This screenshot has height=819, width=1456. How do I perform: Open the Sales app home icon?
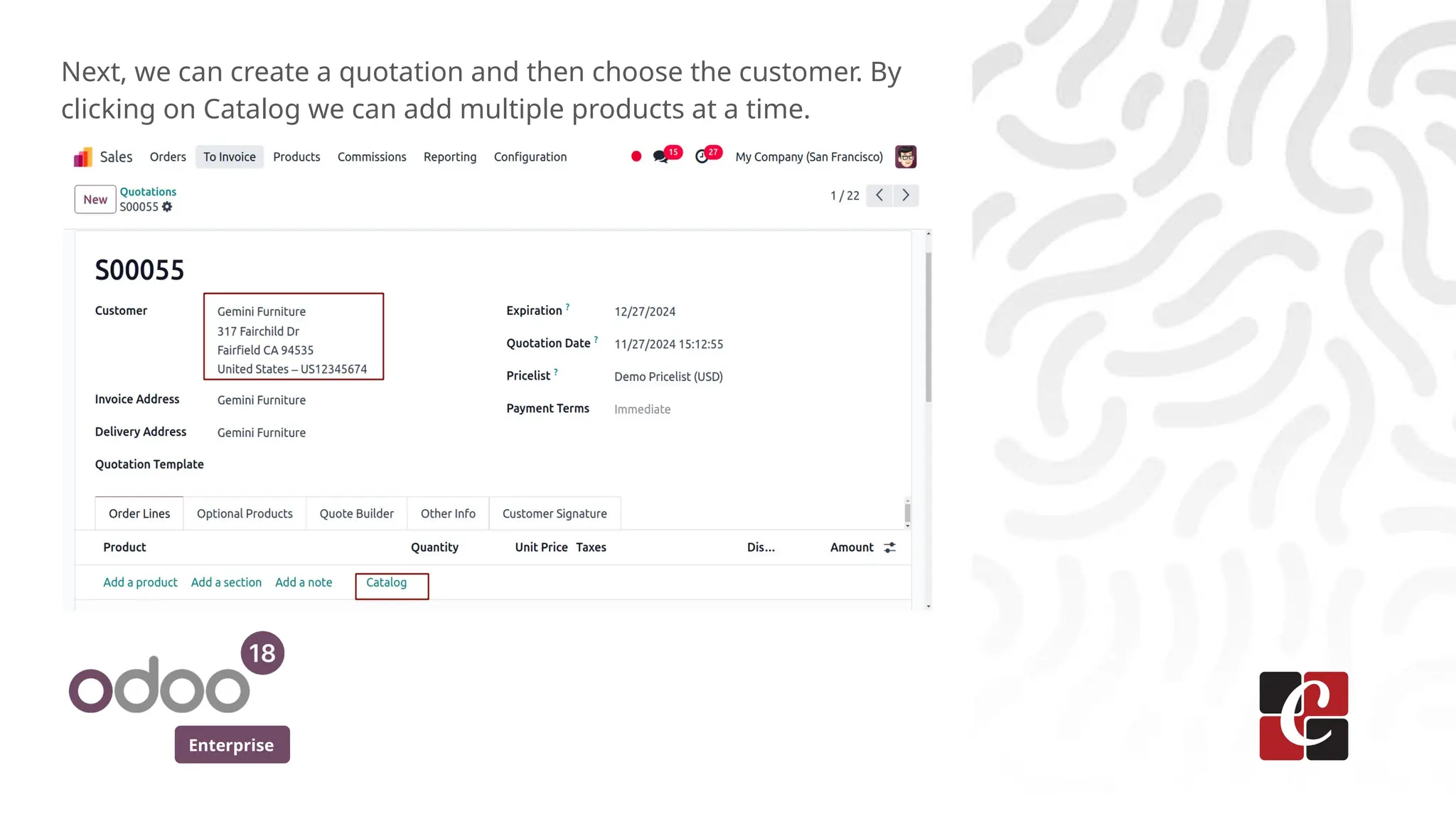point(82,157)
